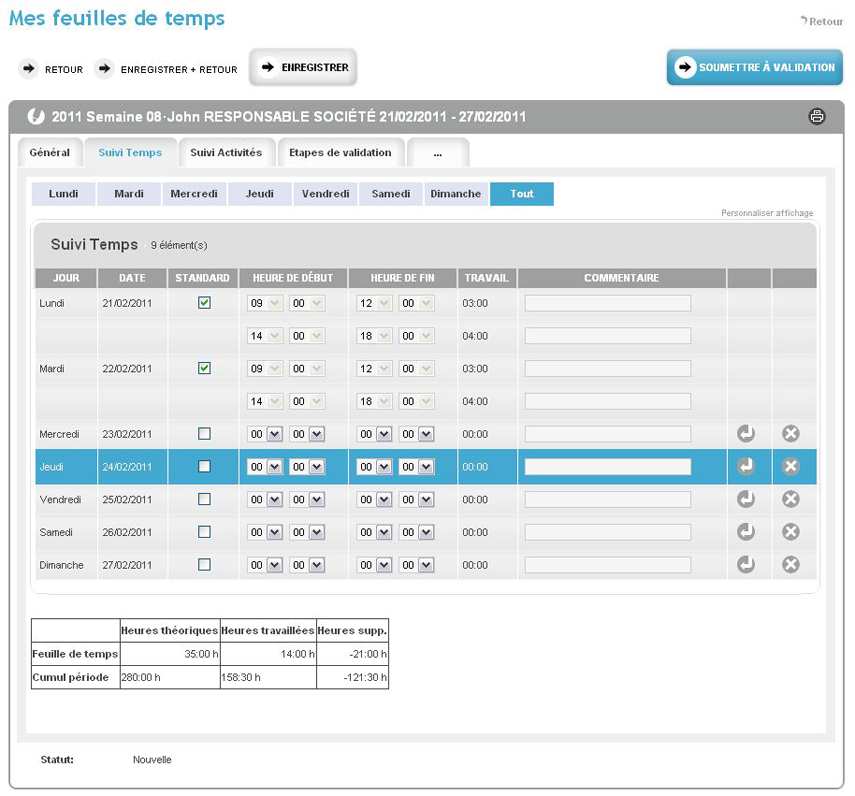The height and width of the screenshot is (796, 855).
Task: Click the Retour button in the toolbar
Action: 51,69
